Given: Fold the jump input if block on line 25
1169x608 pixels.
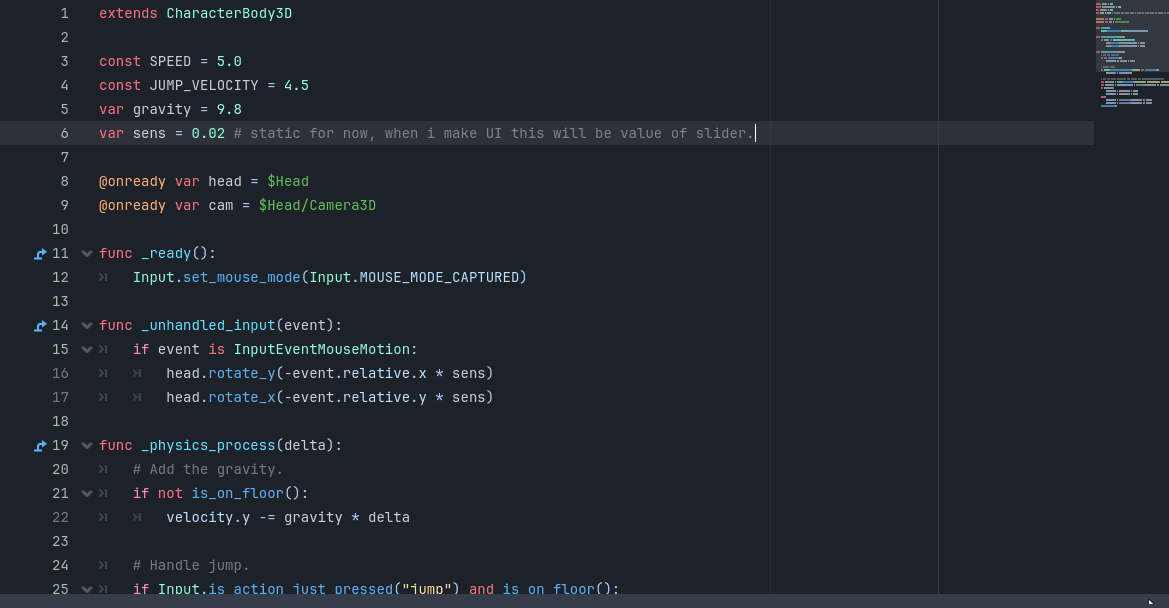Looking at the screenshot, I should tap(87, 589).
